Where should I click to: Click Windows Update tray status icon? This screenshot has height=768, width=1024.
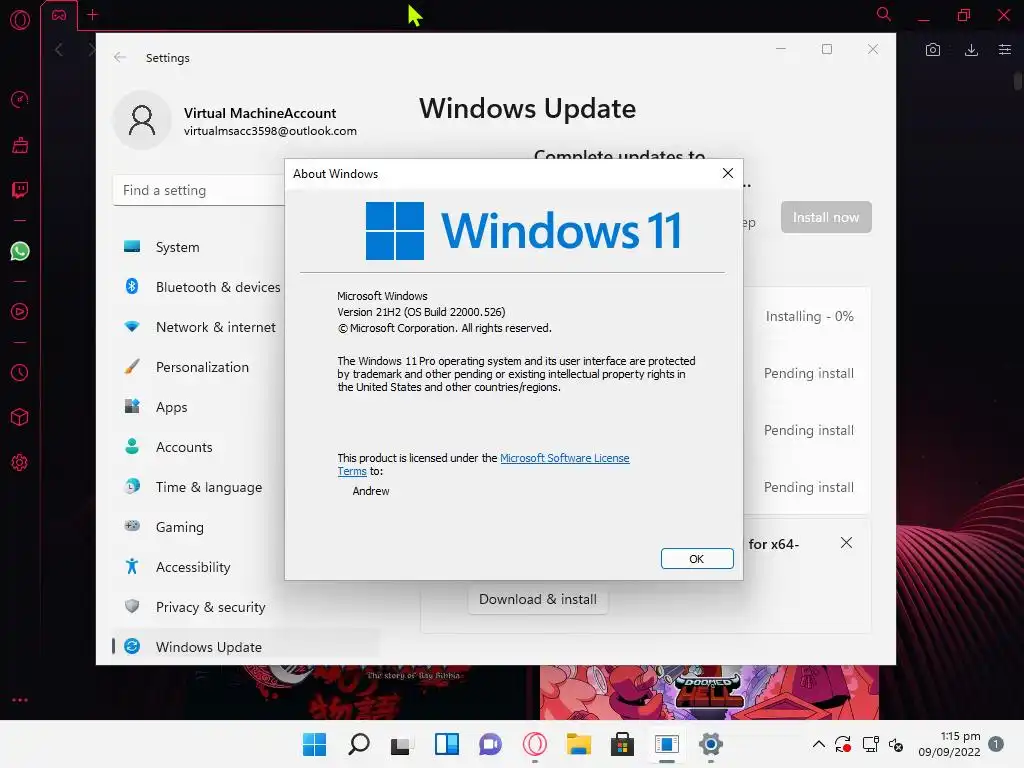pos(842,744)
